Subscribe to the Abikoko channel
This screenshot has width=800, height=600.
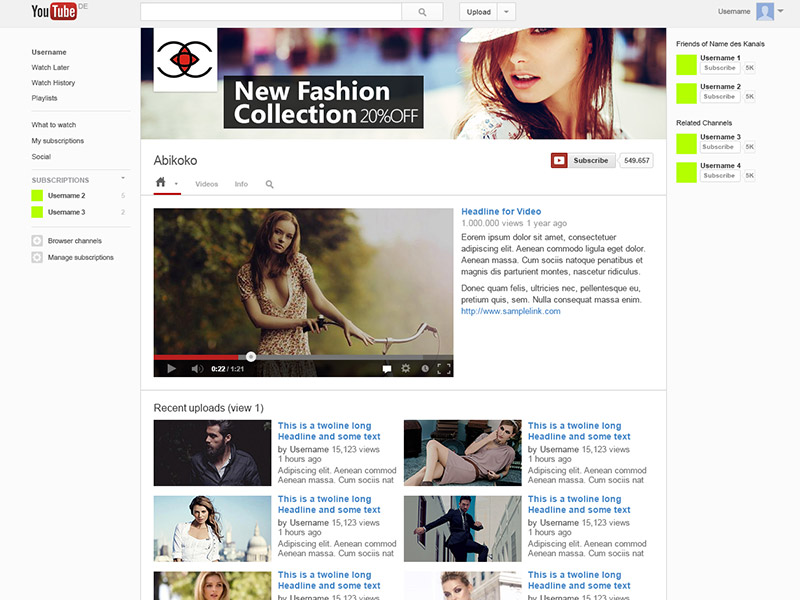[591, 160]
